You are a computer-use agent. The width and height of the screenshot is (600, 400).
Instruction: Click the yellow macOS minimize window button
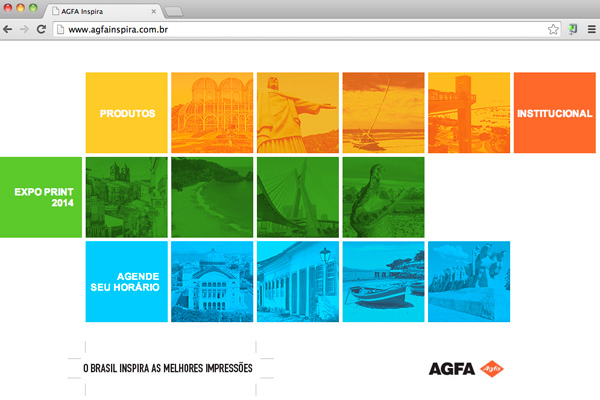click(x=21, y=8)
